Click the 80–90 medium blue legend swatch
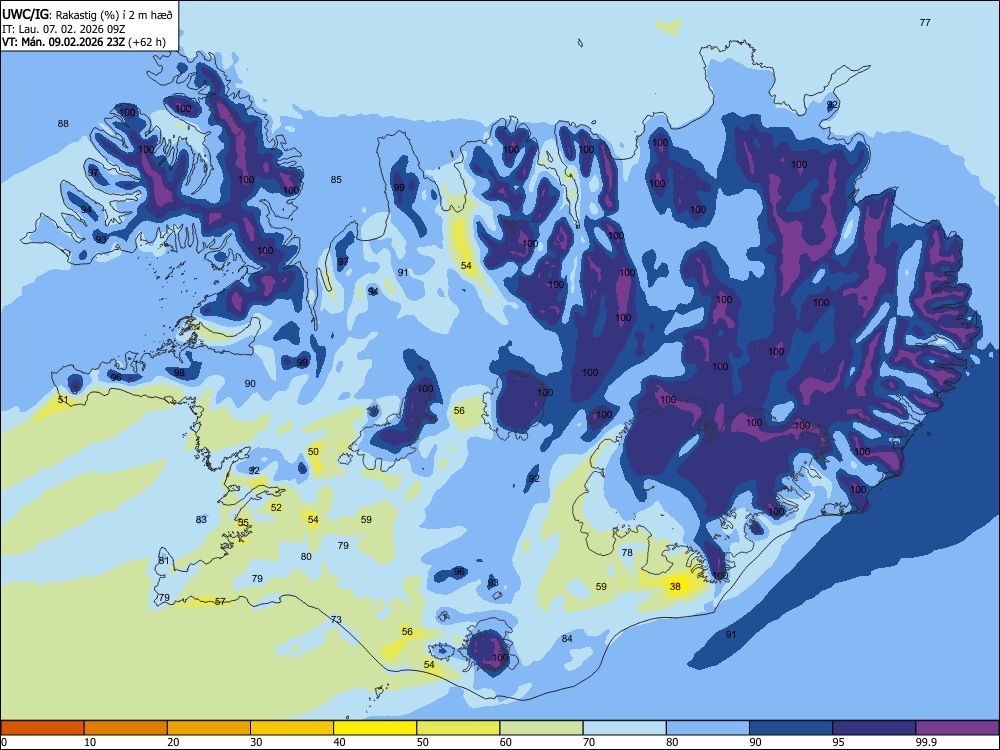 (x=708, y=728)
